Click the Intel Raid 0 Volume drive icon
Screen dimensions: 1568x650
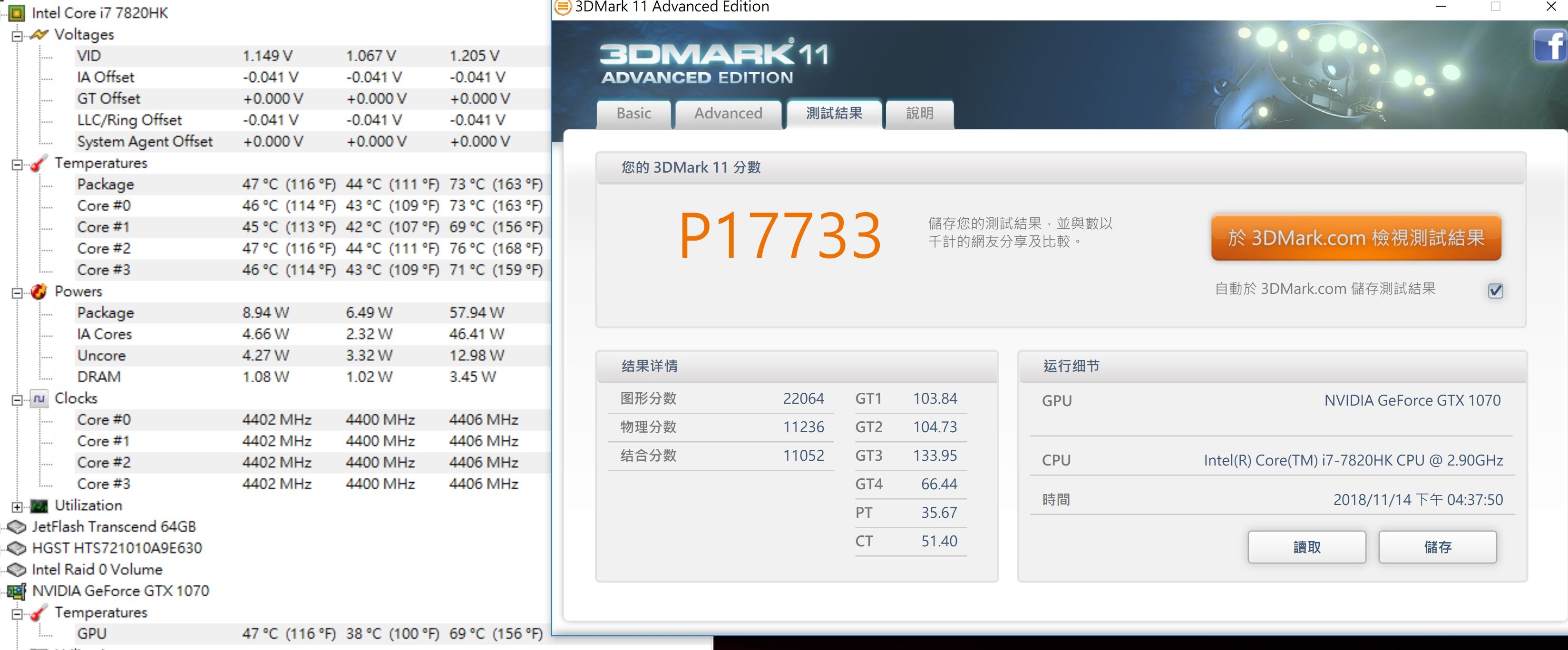tap(17, 570)
